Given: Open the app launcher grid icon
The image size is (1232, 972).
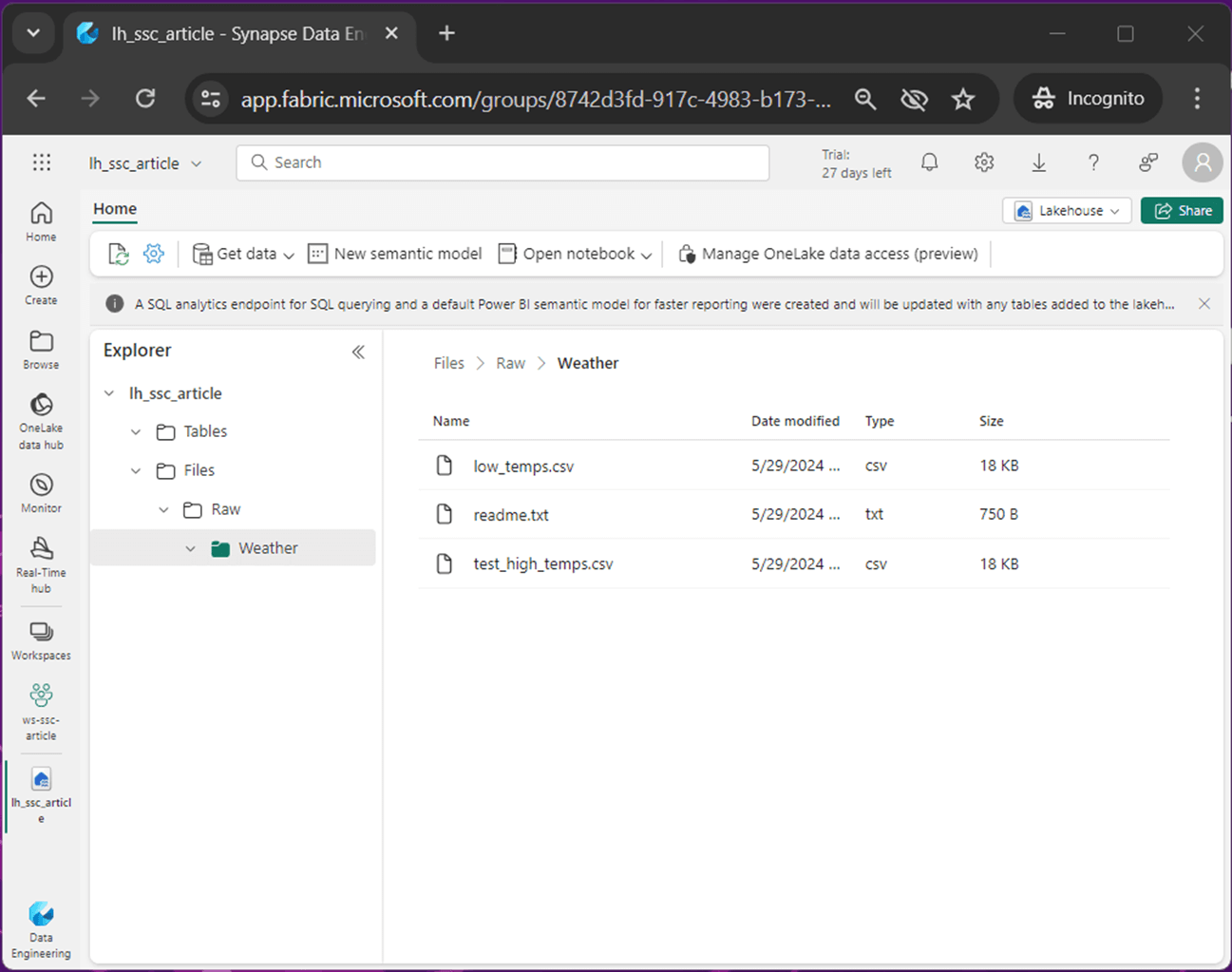Looking at the screenshot, I should point(42,162).
